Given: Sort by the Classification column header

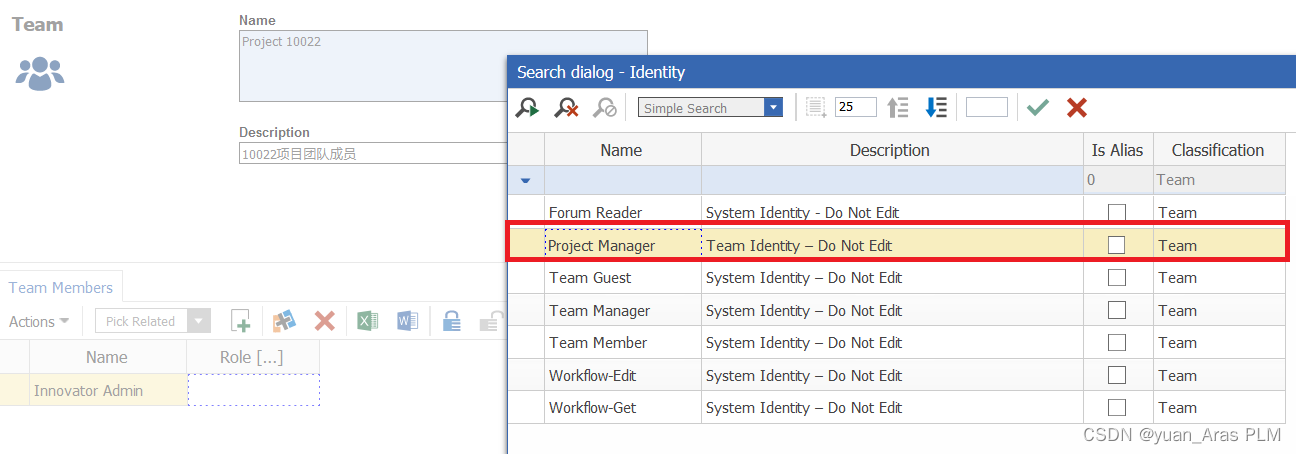Looking at the screenshot, I should 1218,150.
